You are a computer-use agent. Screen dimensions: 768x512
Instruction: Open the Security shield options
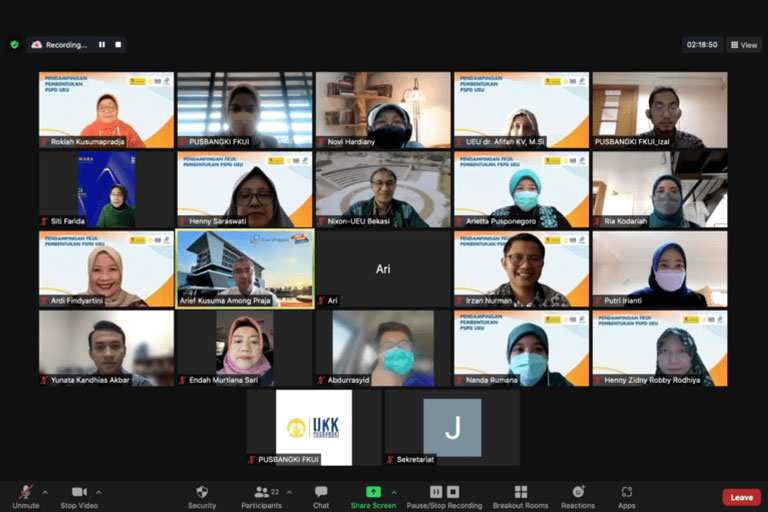coord(202,492)
